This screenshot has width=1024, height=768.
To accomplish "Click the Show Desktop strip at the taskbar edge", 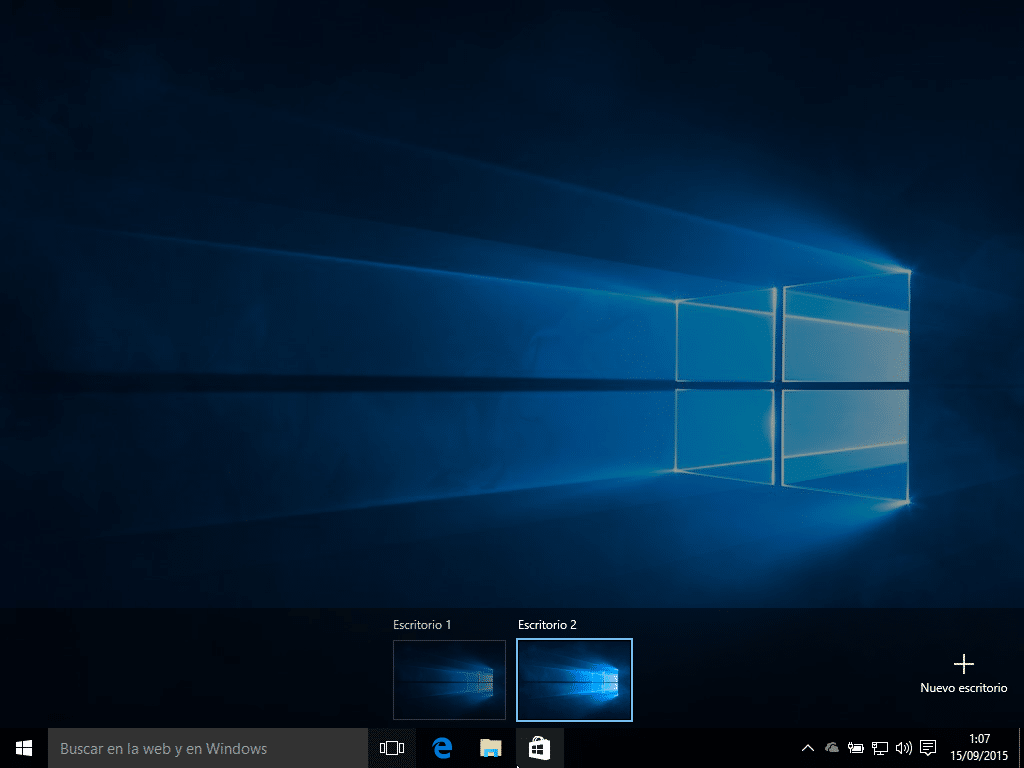I will point(1021,748).
